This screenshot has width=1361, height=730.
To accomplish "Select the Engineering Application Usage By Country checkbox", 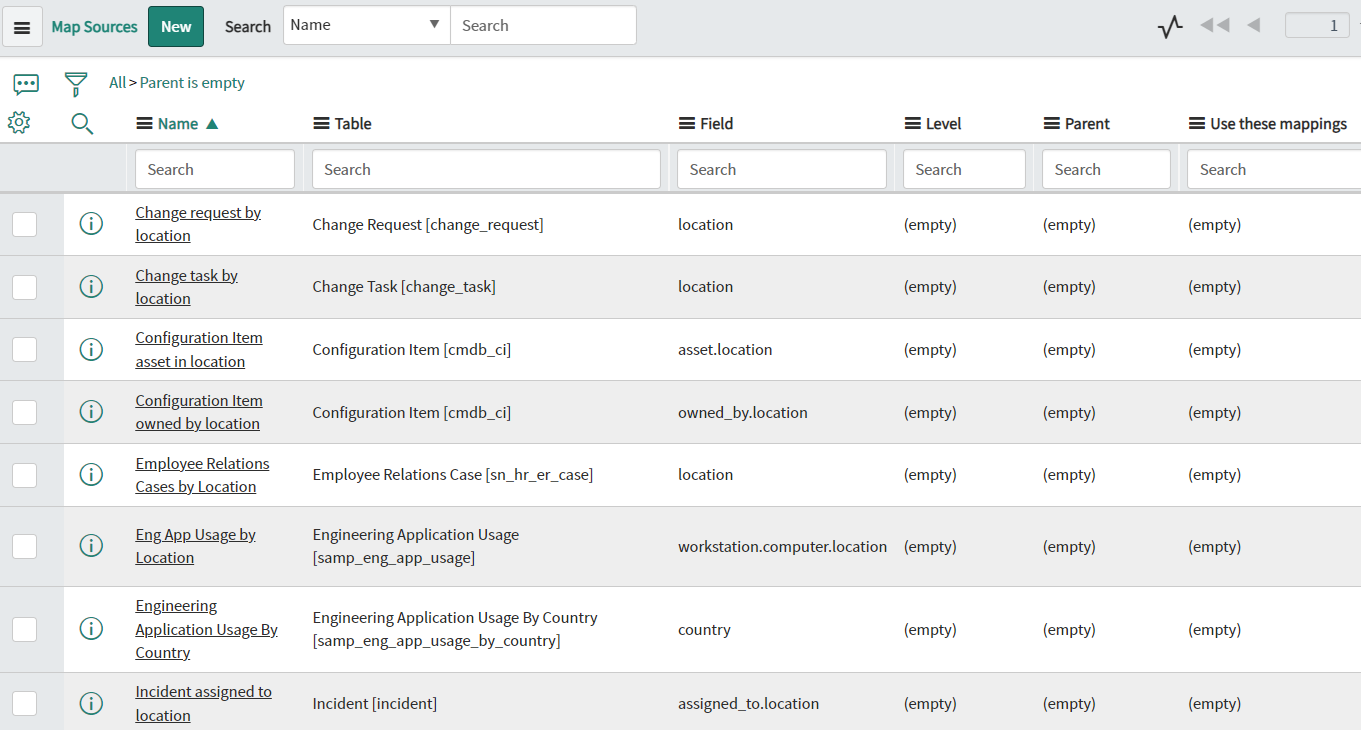I will click(x=24, y=629).
